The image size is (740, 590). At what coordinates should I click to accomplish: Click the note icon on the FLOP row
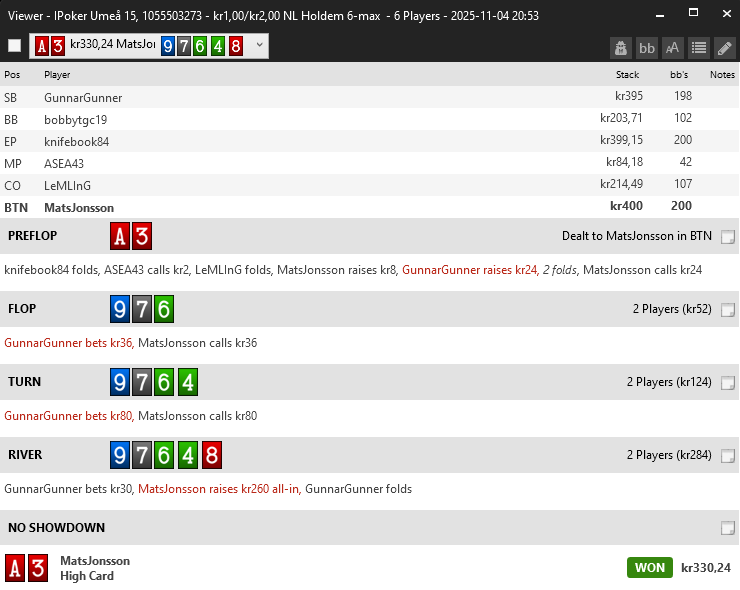pyautogui.click(x=727, y=310)
